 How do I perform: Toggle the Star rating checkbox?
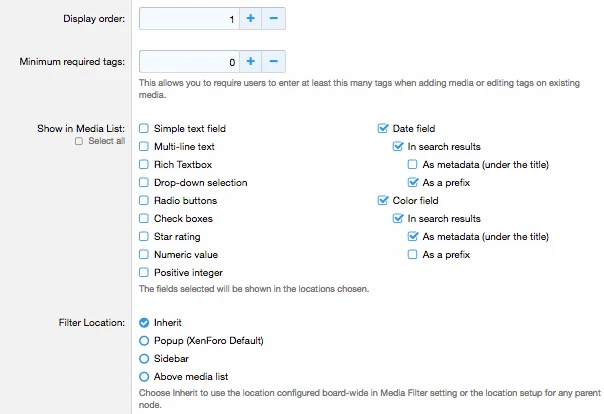click(144, 237)
